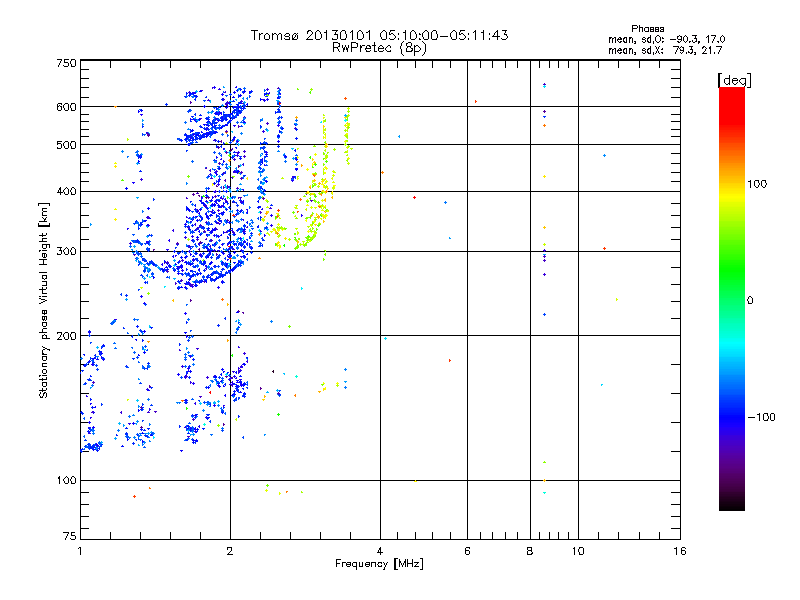The height and width of the screenshot is (600, 800).
Task: Select the 'mean, sd,O: -90.3, 17.0' text
Action: 666,39
